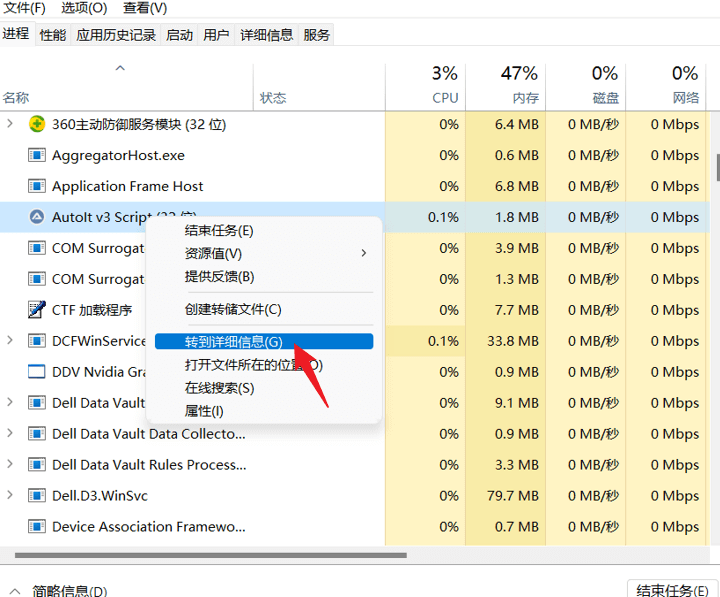Switch to the 启动 tab
Screen dimensions: 720x597
[179, 35]
